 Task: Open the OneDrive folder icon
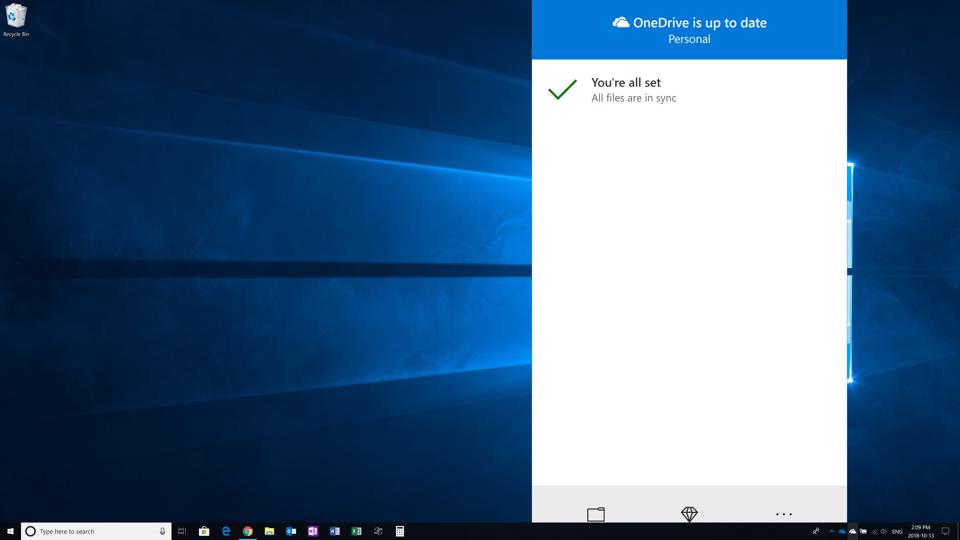click(596, 514)
